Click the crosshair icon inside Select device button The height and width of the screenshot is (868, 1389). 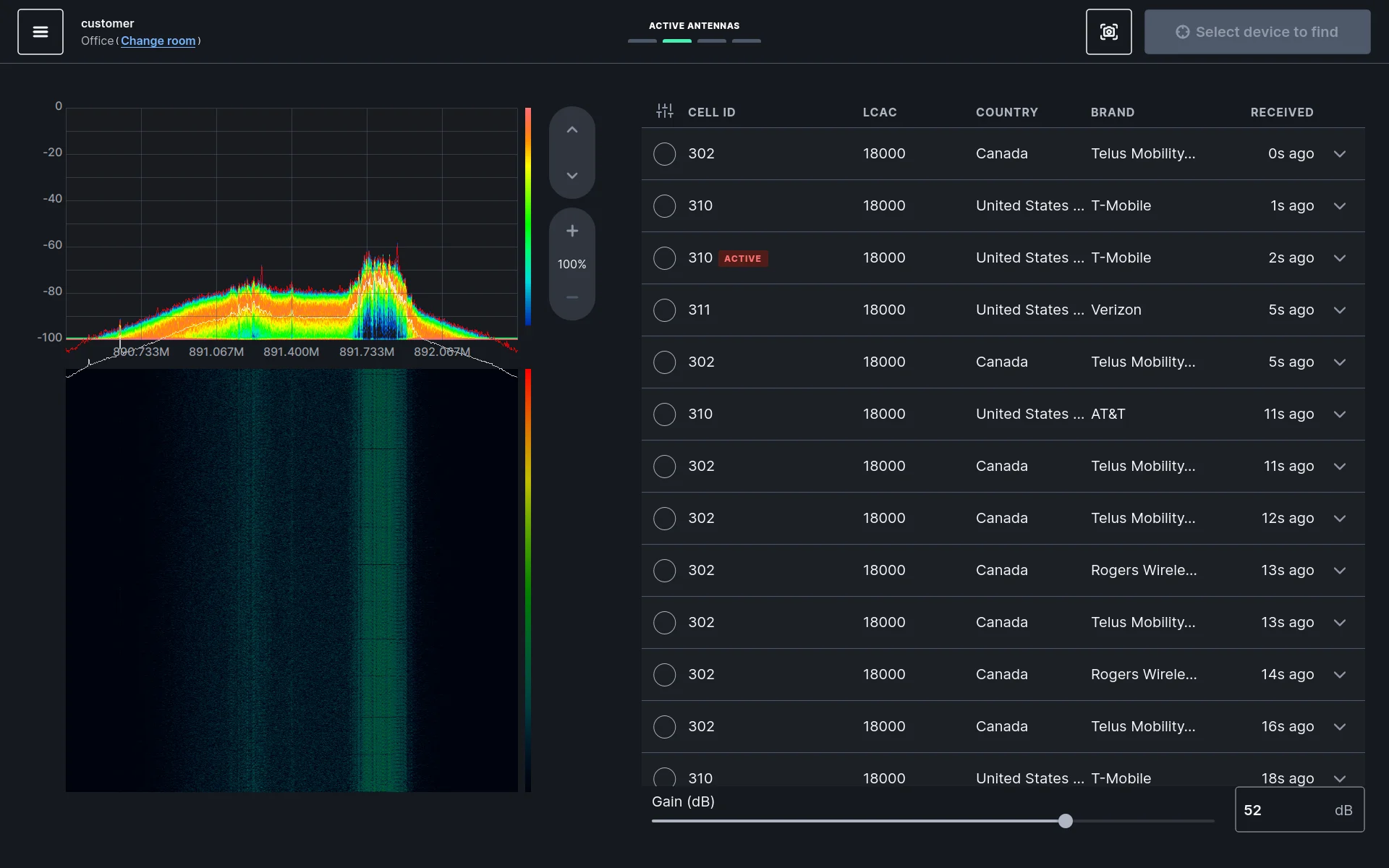point(1184,32)
